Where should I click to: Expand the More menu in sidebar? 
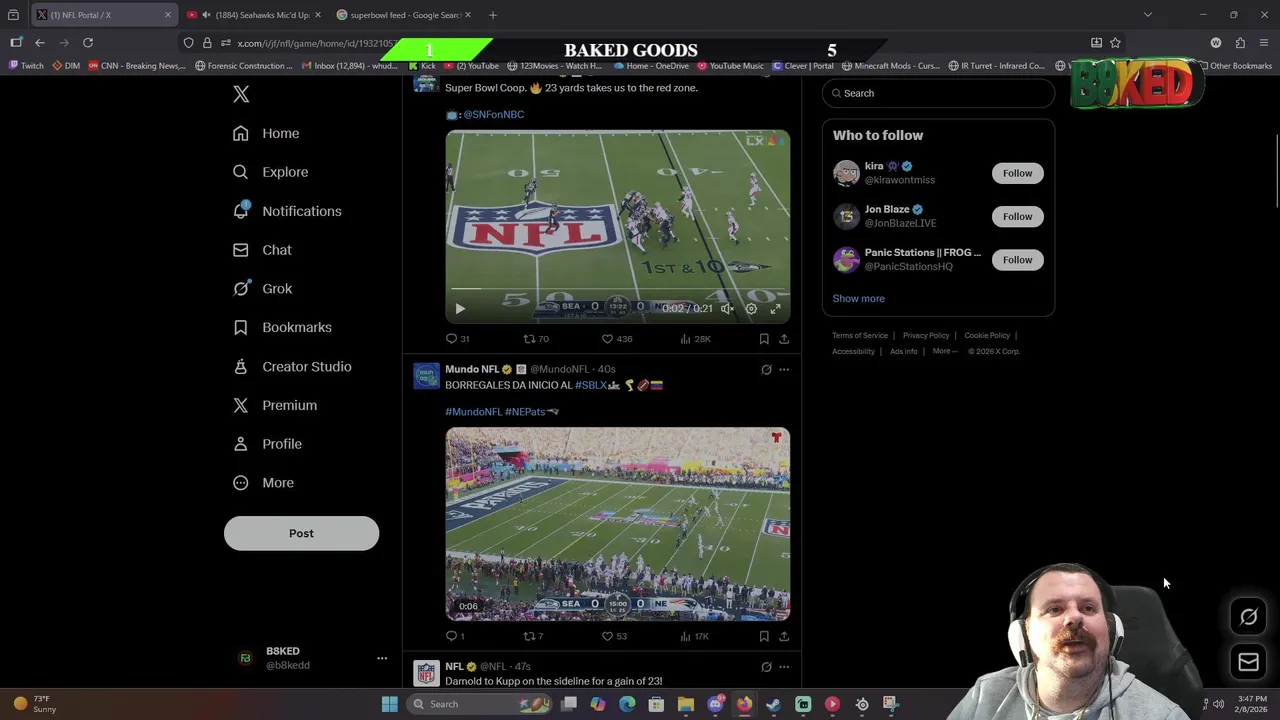click(x=263, y=483)
